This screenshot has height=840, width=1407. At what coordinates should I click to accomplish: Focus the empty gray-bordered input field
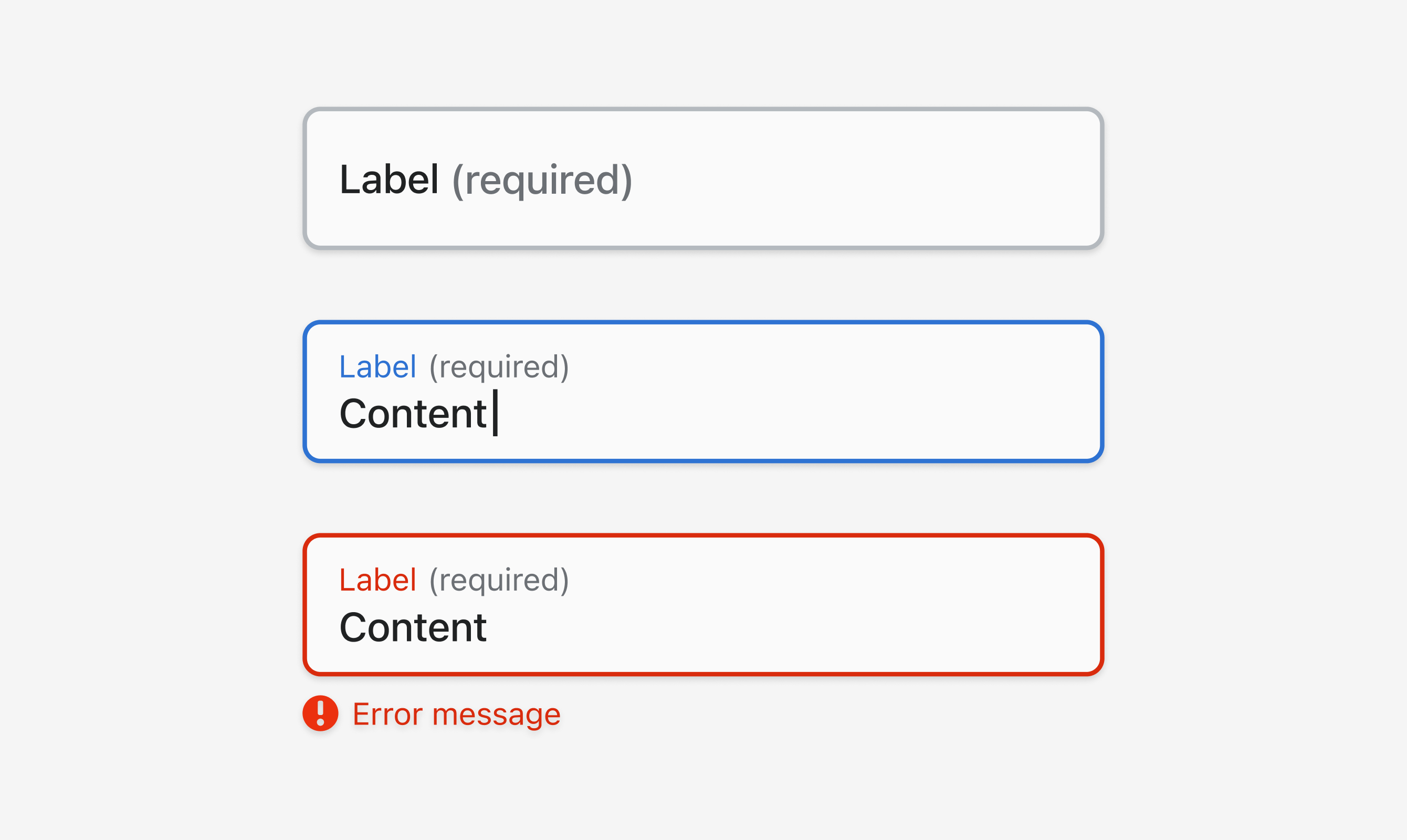(703, 178)
